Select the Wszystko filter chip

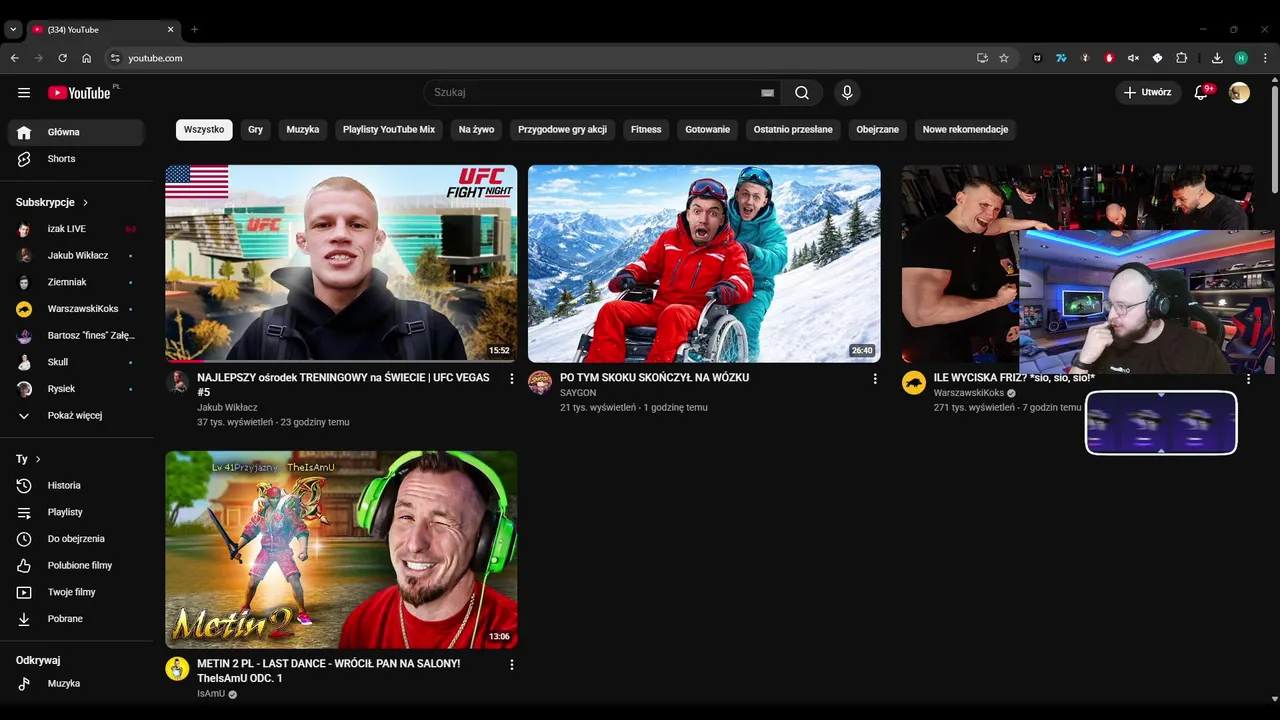coord(204,130)
